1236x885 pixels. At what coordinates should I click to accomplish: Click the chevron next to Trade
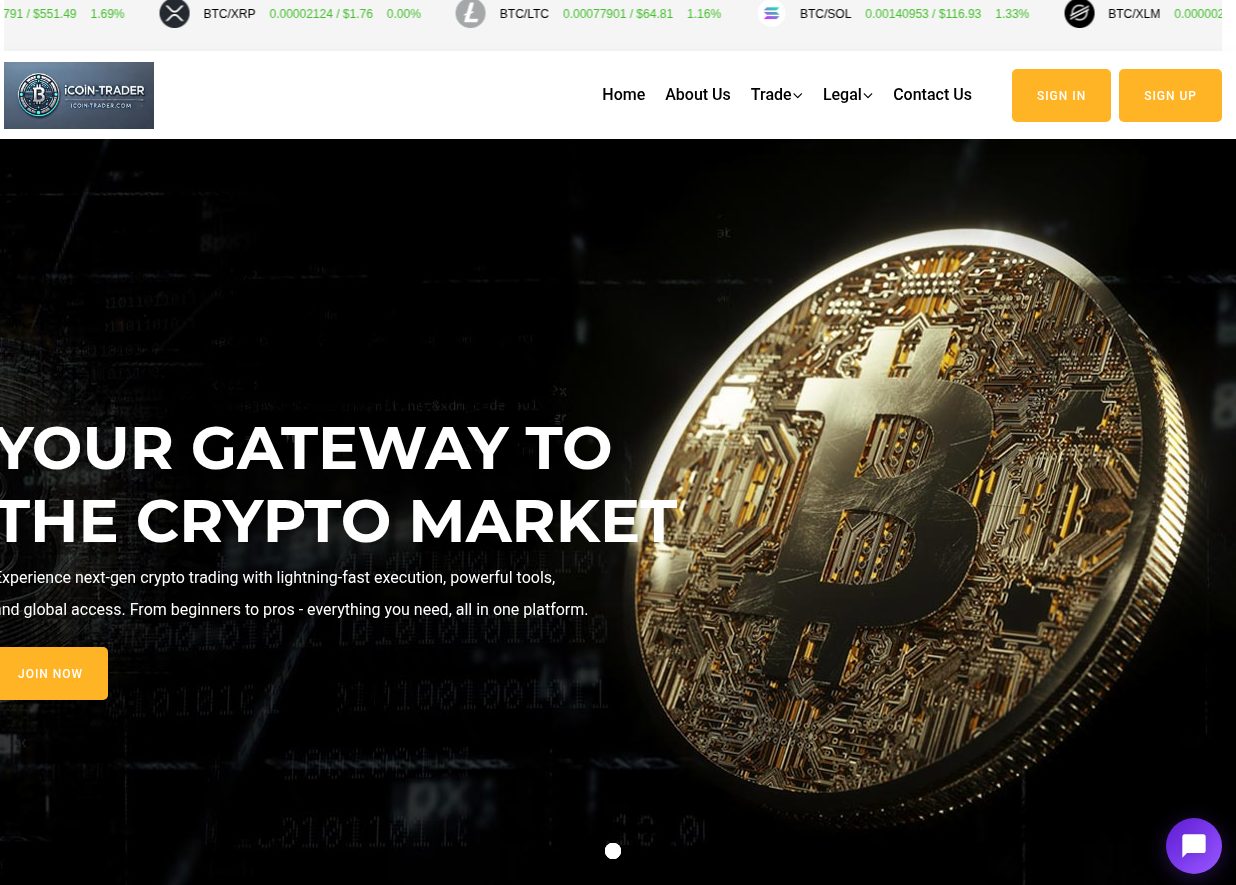coord(798,96)
